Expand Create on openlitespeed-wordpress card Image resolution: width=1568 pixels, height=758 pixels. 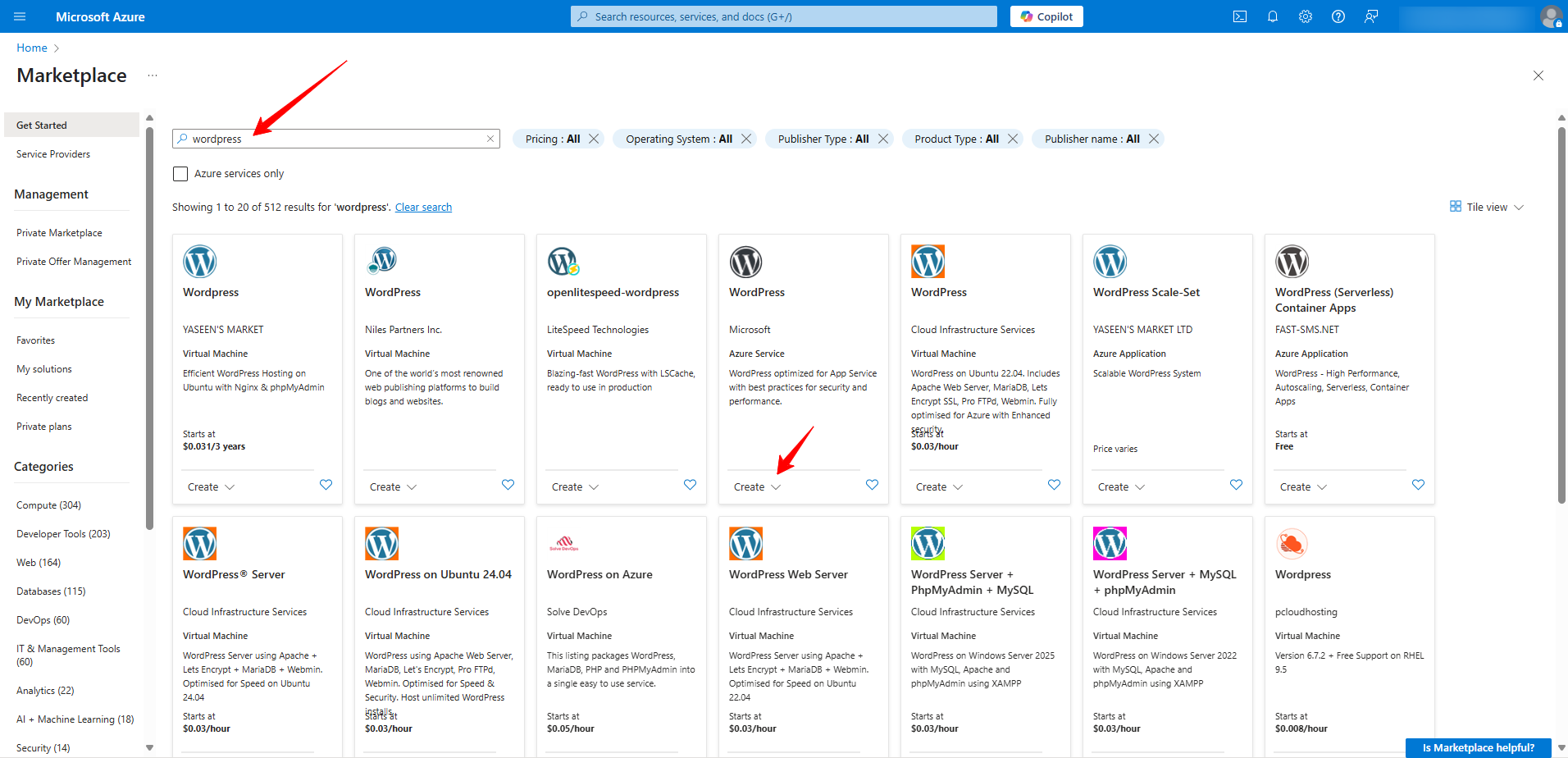(x=575, y=487)
